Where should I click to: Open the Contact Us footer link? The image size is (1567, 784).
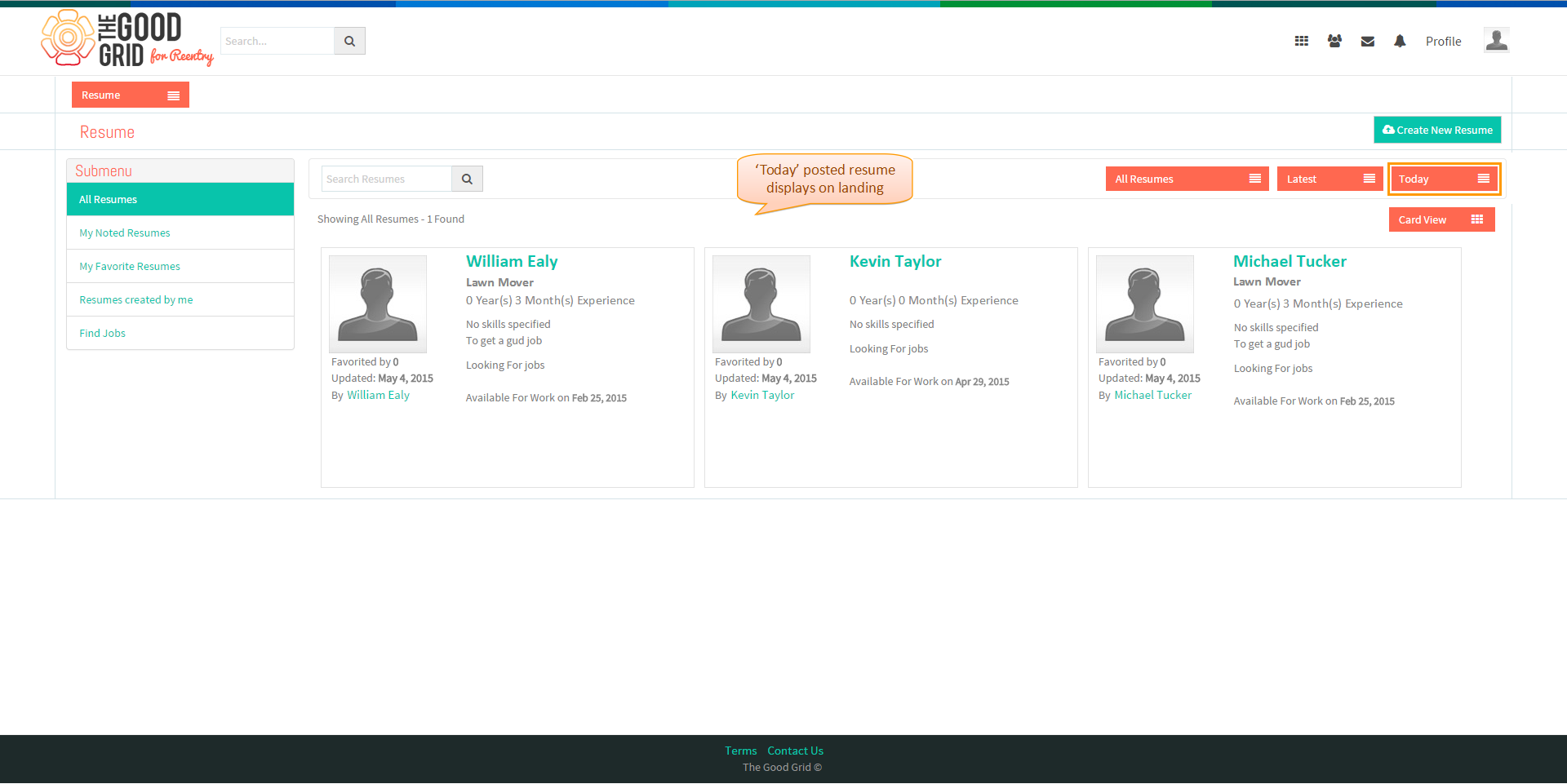(795, 751)
